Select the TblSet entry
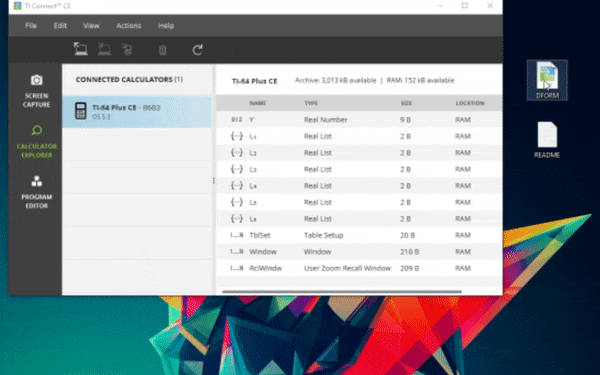 pyautogui.click(x=260, y=235)
